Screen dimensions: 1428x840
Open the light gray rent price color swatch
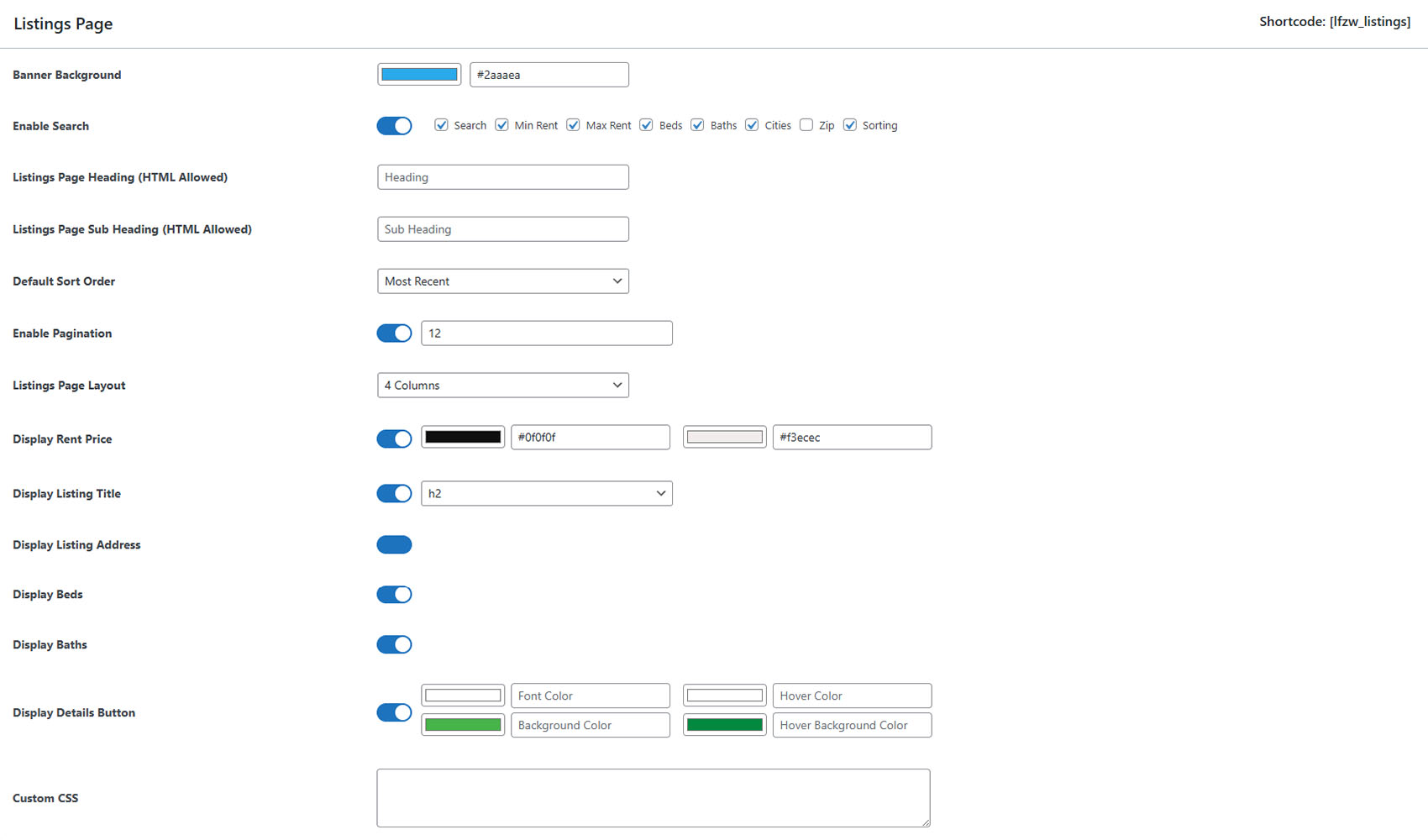(x=725, y=437)
